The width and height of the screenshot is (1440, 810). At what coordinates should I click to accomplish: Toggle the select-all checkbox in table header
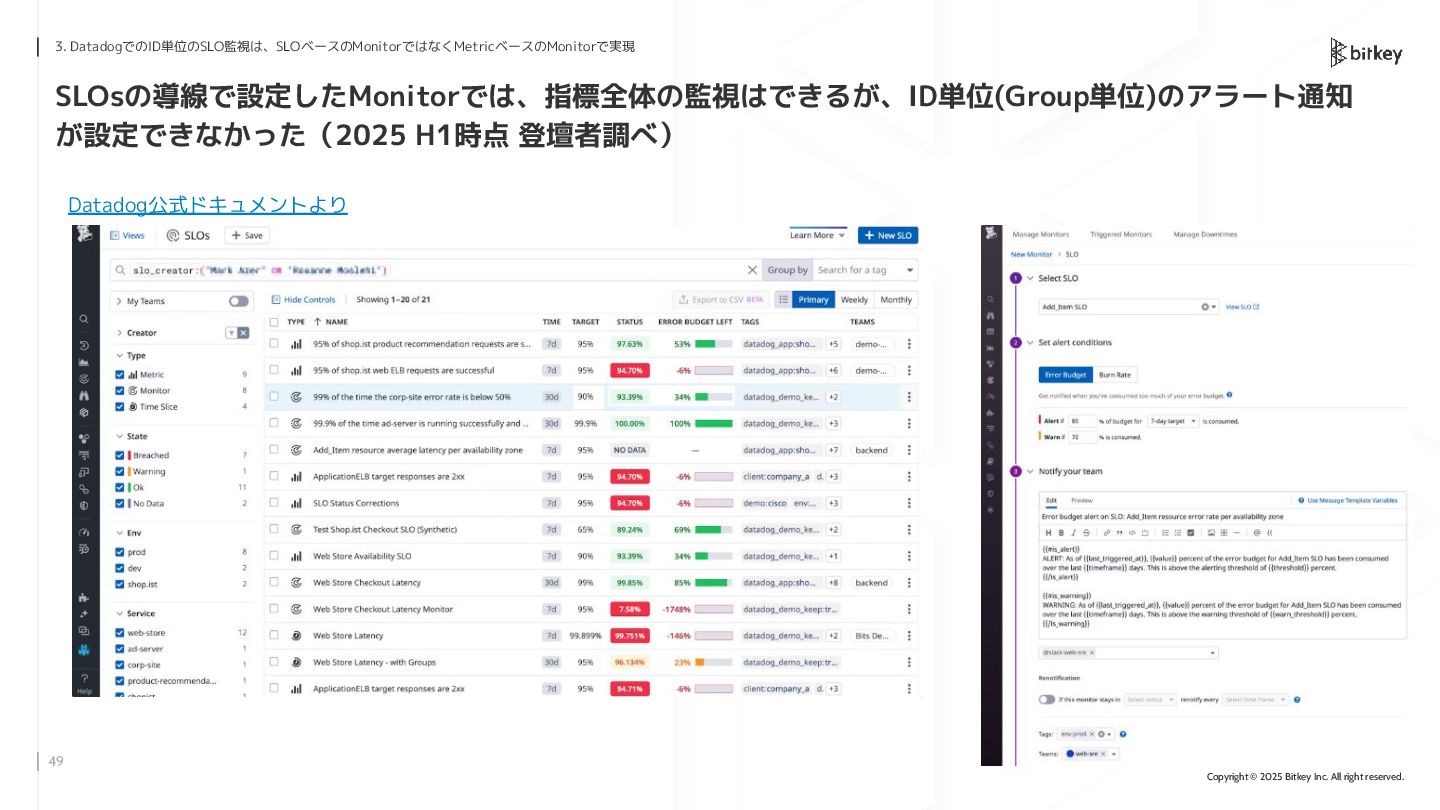[274, 322]
